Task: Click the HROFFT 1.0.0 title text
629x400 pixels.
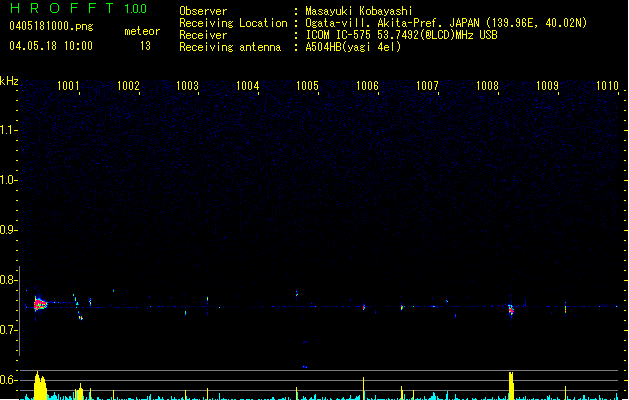Action: click(x=79, y=8)
